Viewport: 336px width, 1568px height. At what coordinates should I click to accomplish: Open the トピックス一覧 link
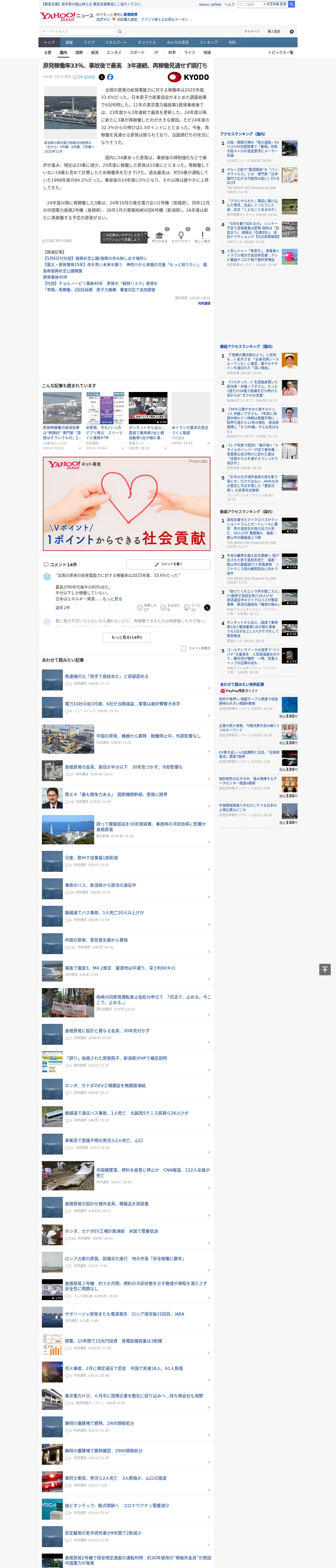point(281,53)
